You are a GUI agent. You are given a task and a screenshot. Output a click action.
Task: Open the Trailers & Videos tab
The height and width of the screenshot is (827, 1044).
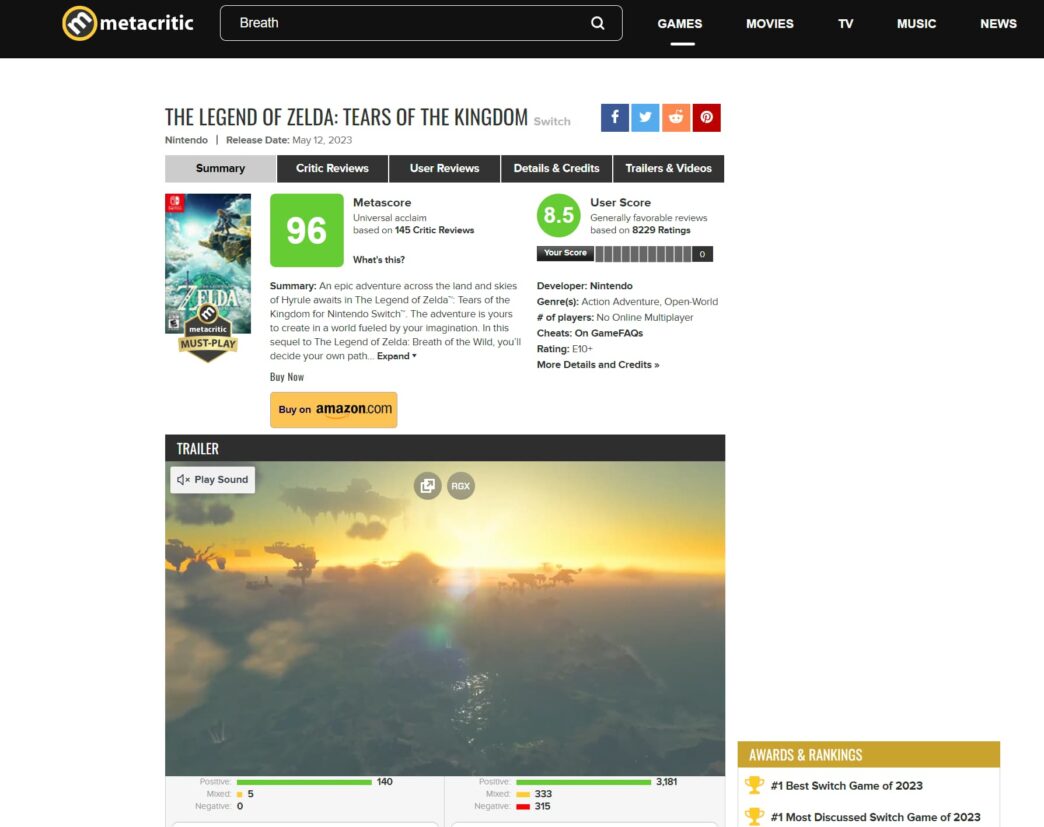(x=668, y=168)
